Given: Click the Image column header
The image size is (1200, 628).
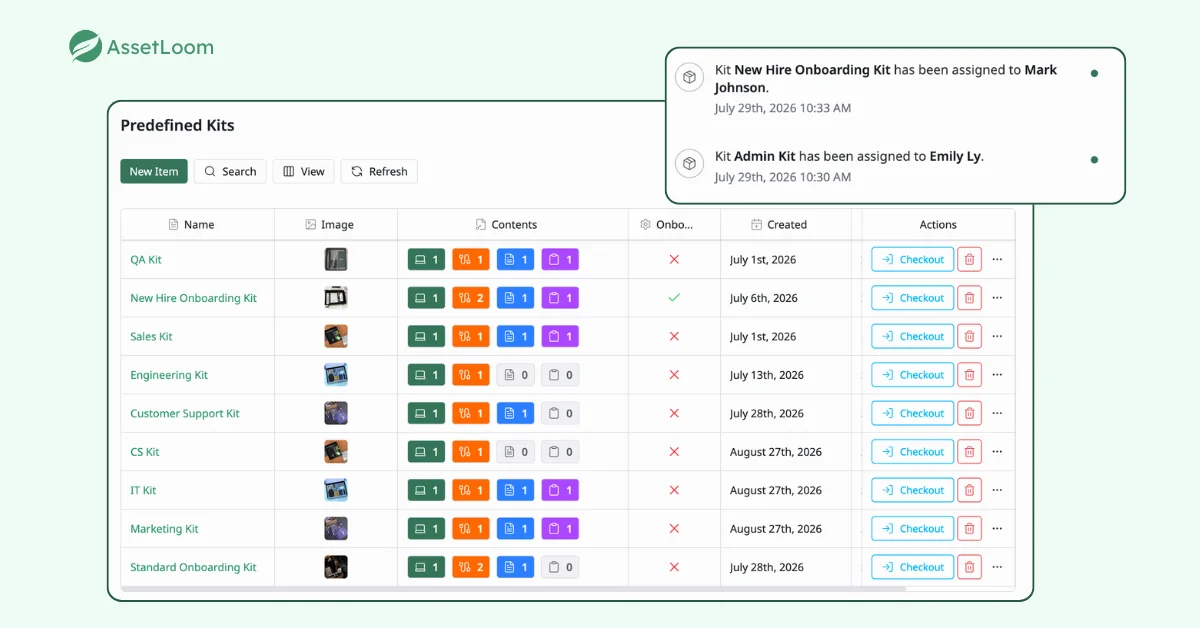Looking at the screenshot, I should point(336,225).
